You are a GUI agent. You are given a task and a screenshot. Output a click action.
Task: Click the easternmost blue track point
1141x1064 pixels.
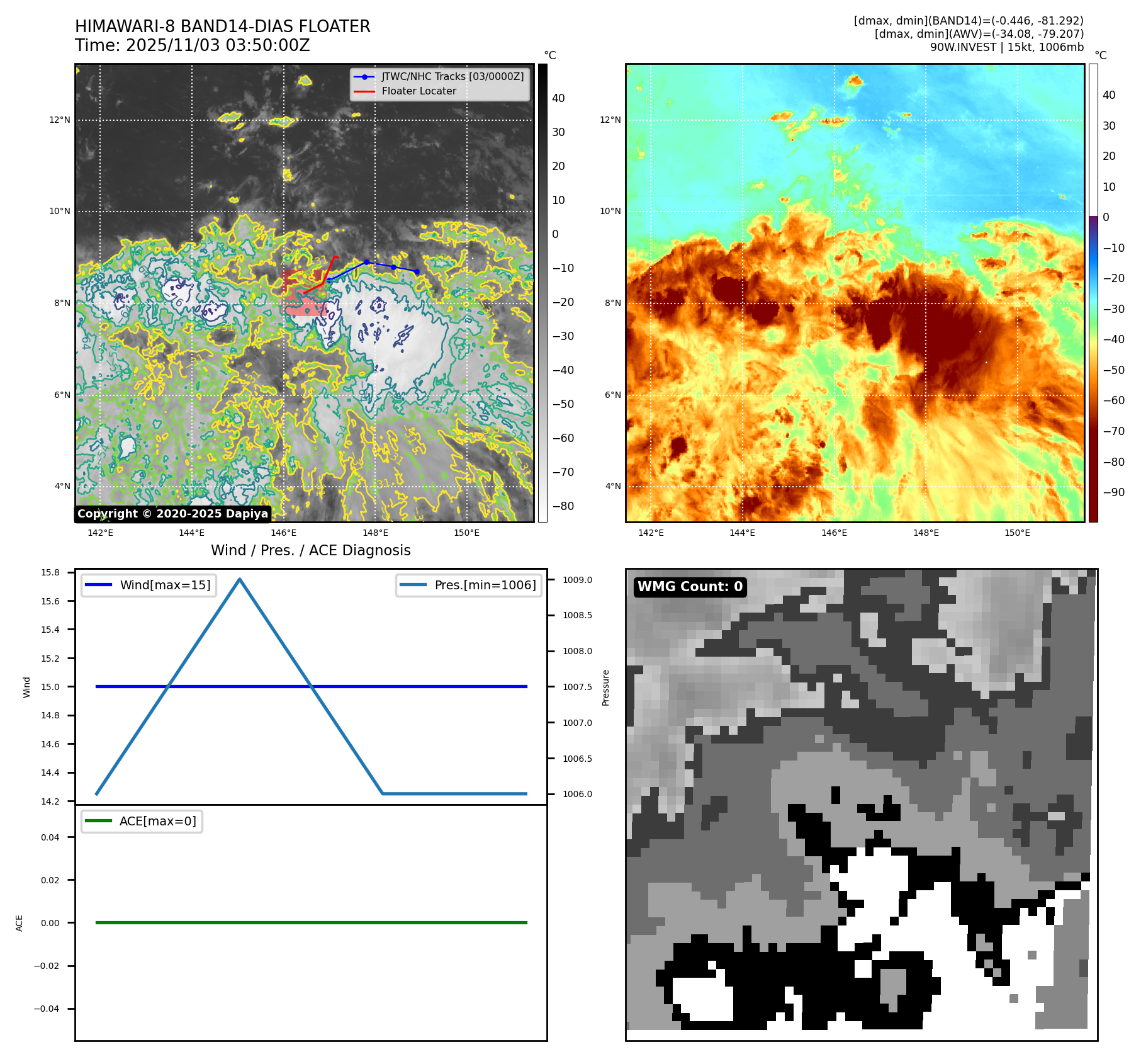[x=417, y=272]
